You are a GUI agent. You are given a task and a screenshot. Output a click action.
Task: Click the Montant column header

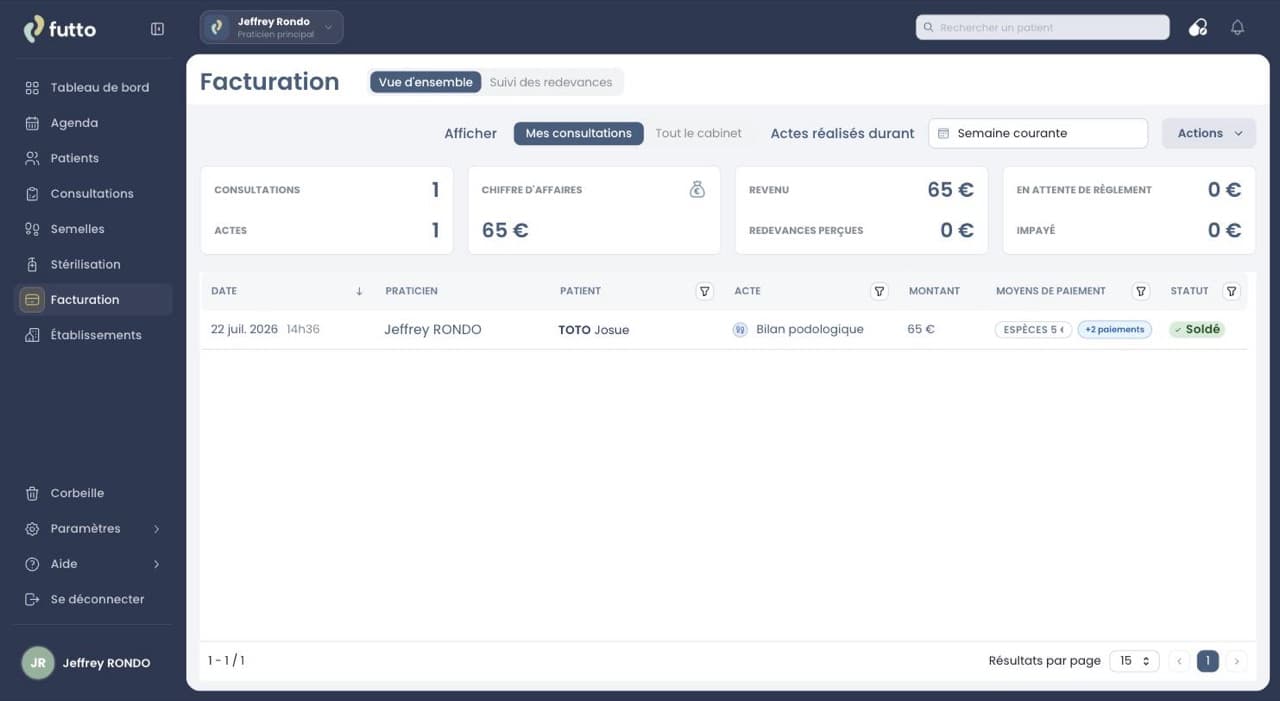tap(934, 291)
